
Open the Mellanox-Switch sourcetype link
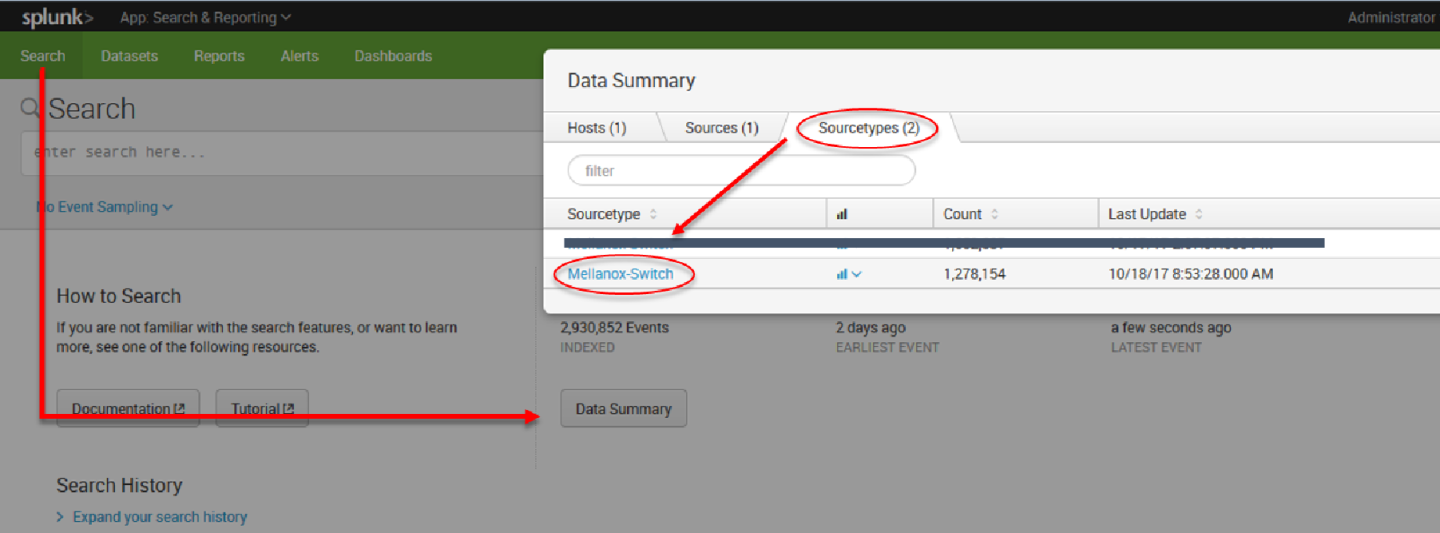620,274
